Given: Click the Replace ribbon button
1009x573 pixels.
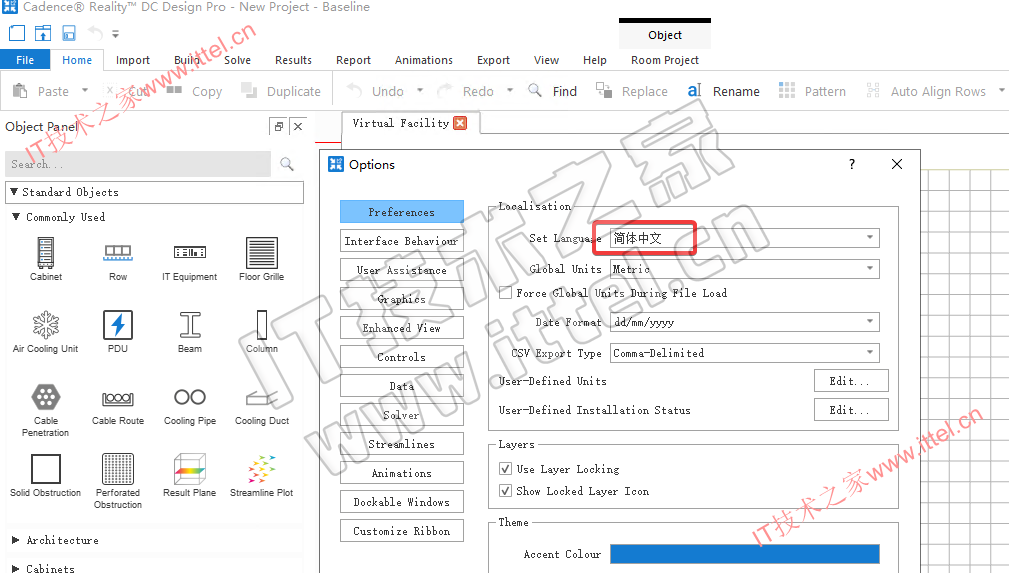Looking at the screenshot, I should point(632,91).
